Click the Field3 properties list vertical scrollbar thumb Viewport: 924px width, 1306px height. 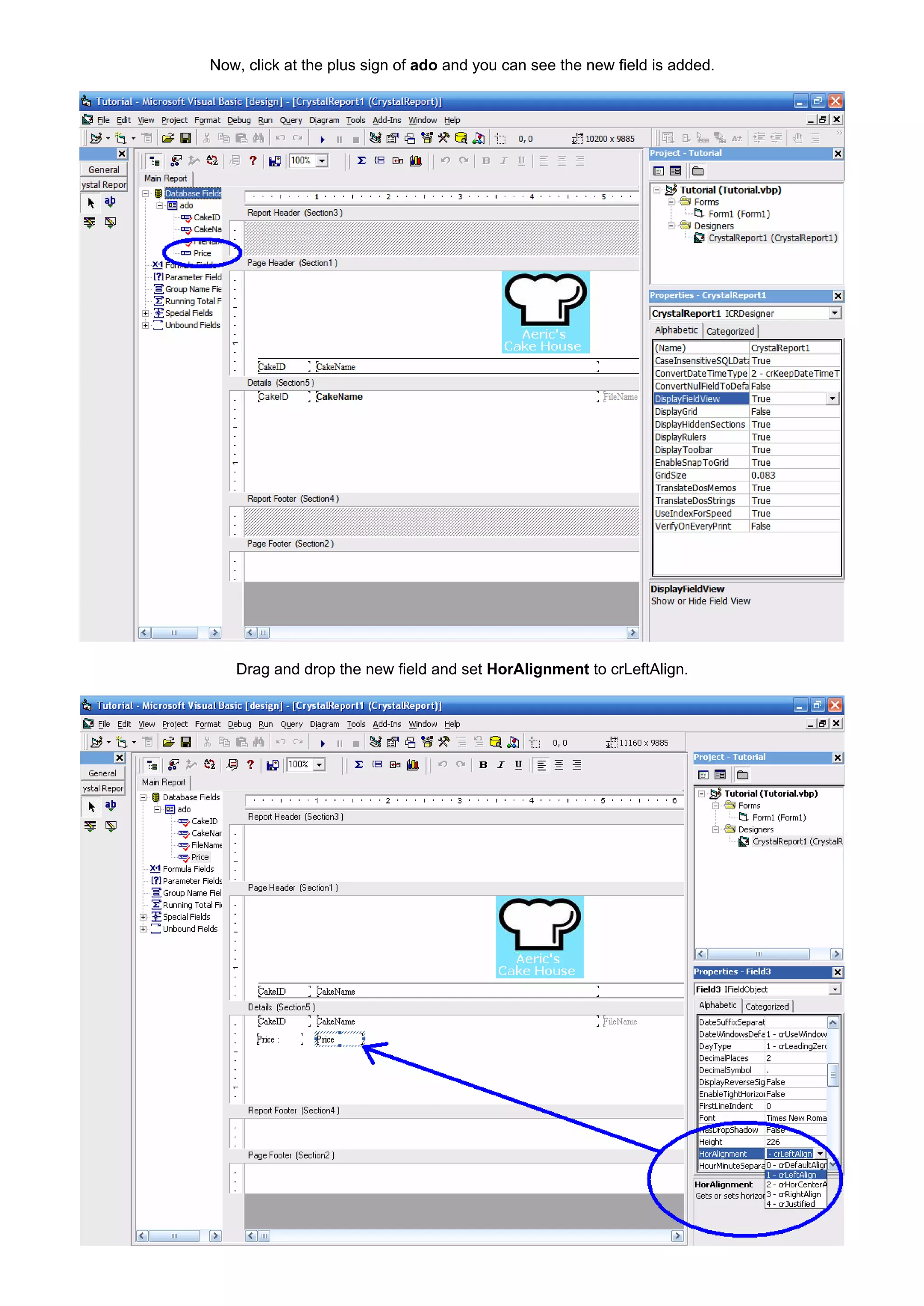pos(833,1075)
